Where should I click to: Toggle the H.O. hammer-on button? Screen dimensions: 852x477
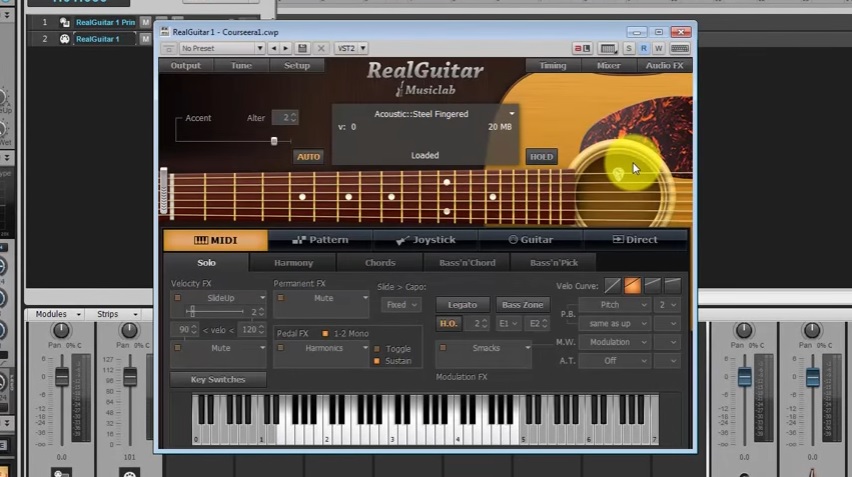click(x=448, y=323)
